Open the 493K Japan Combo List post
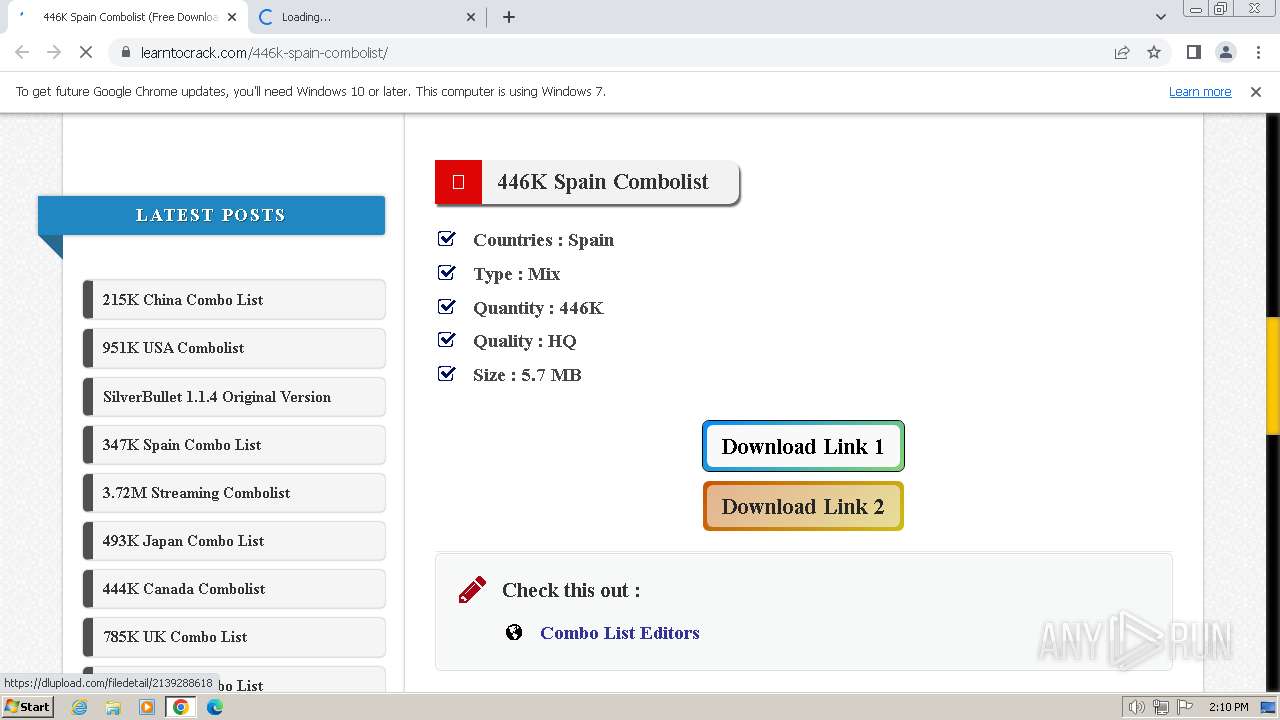 coord(234,541)
